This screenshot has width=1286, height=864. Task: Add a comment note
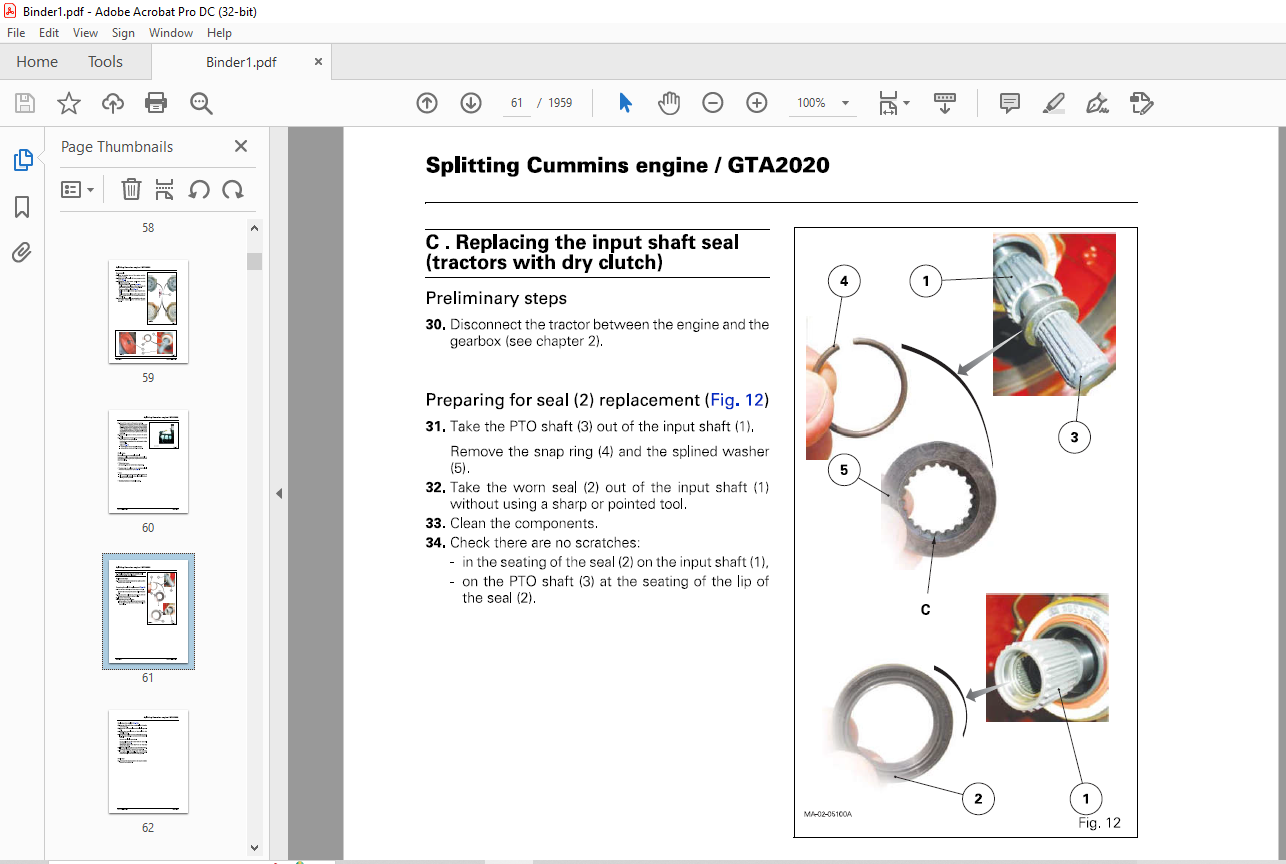click(1010, 103)
